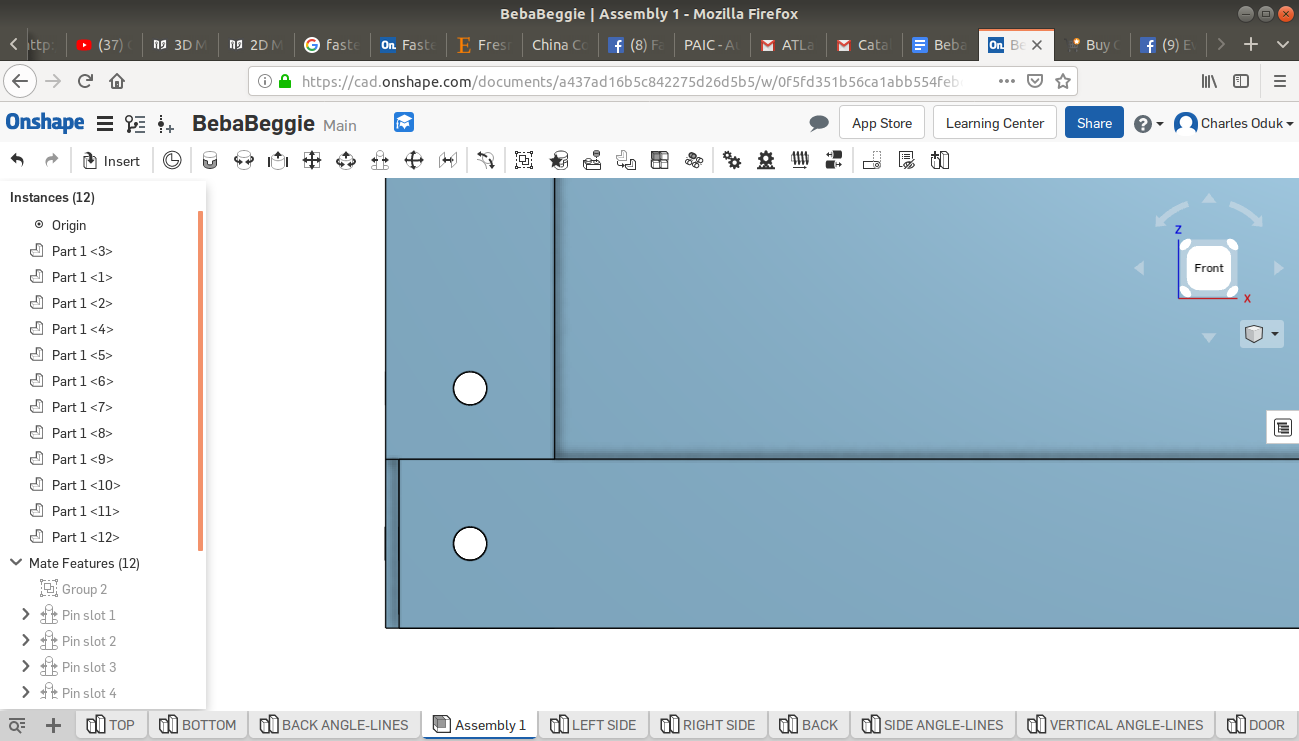
Task: Click the Firefox home button
Action: [117, 81]
